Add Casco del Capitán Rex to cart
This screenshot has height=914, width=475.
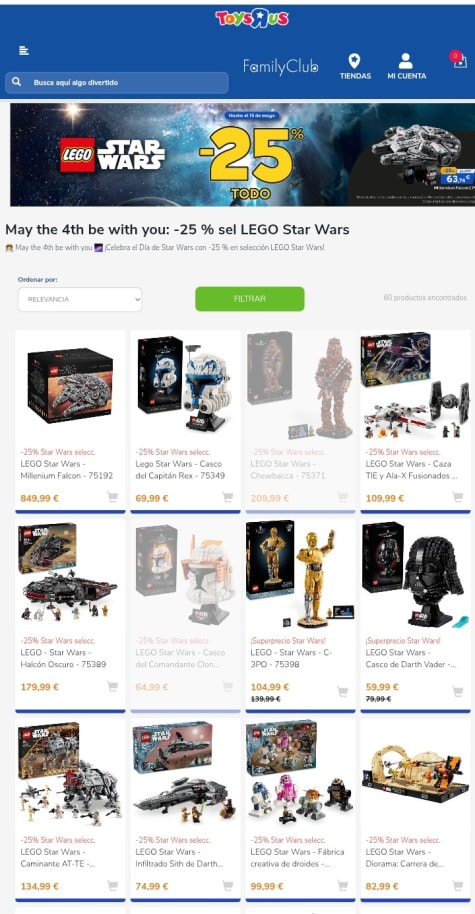pyautogui.click(x=228, y=497)
